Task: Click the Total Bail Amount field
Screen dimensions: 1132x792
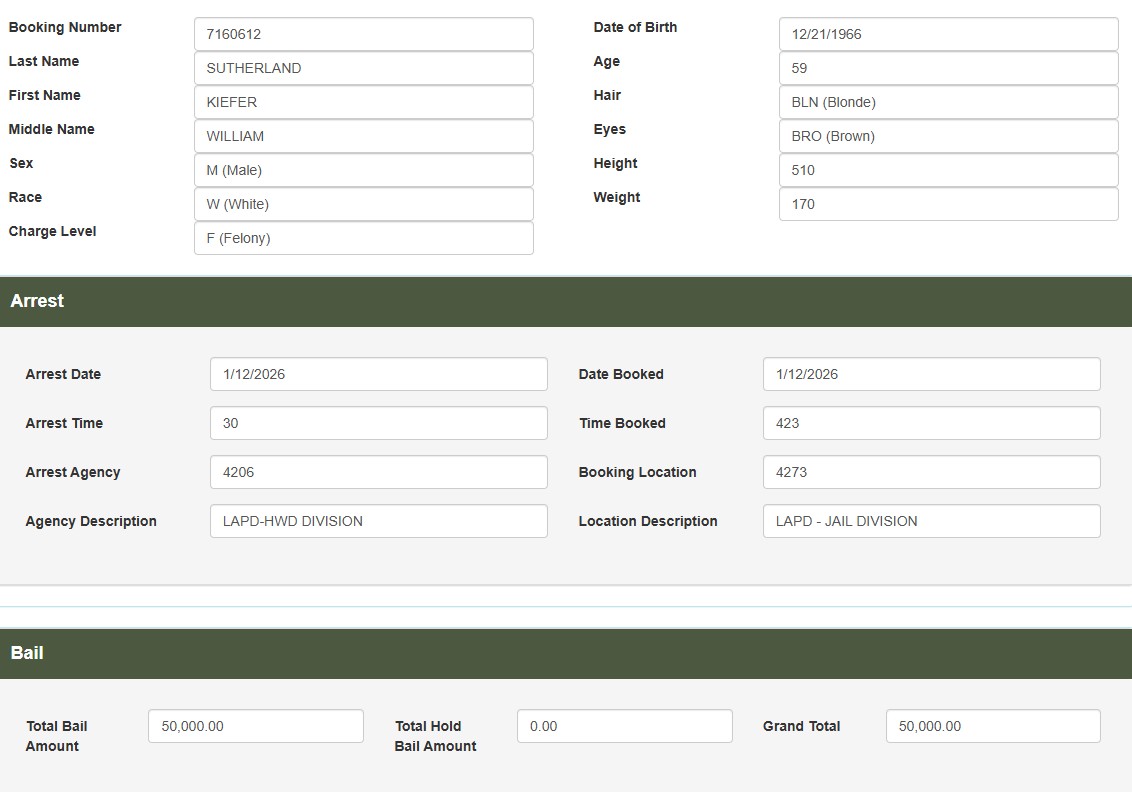Action: [x=256, y=726]
